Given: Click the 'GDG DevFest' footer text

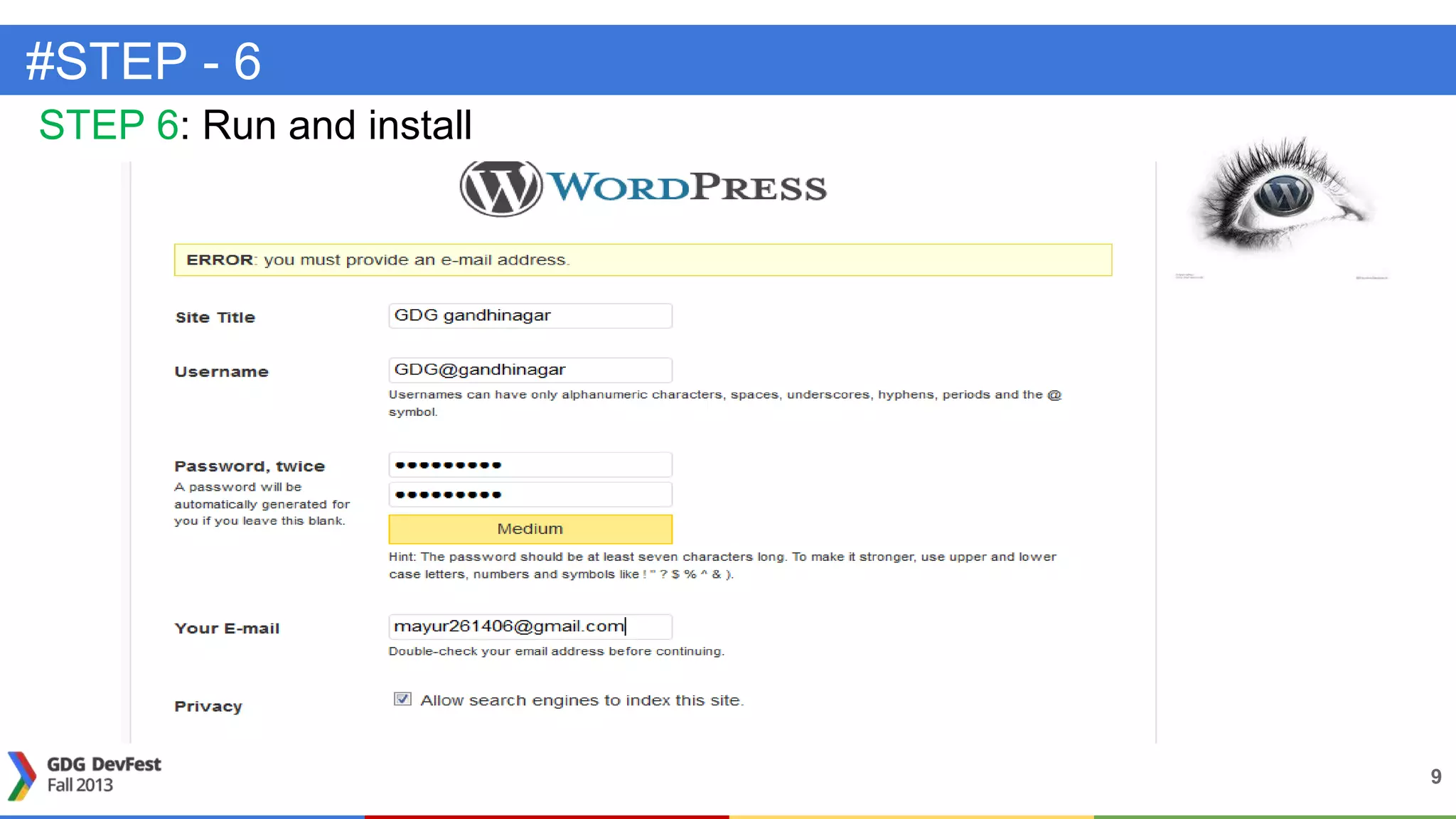Looking at the screenshot, I should coord(104,764).
